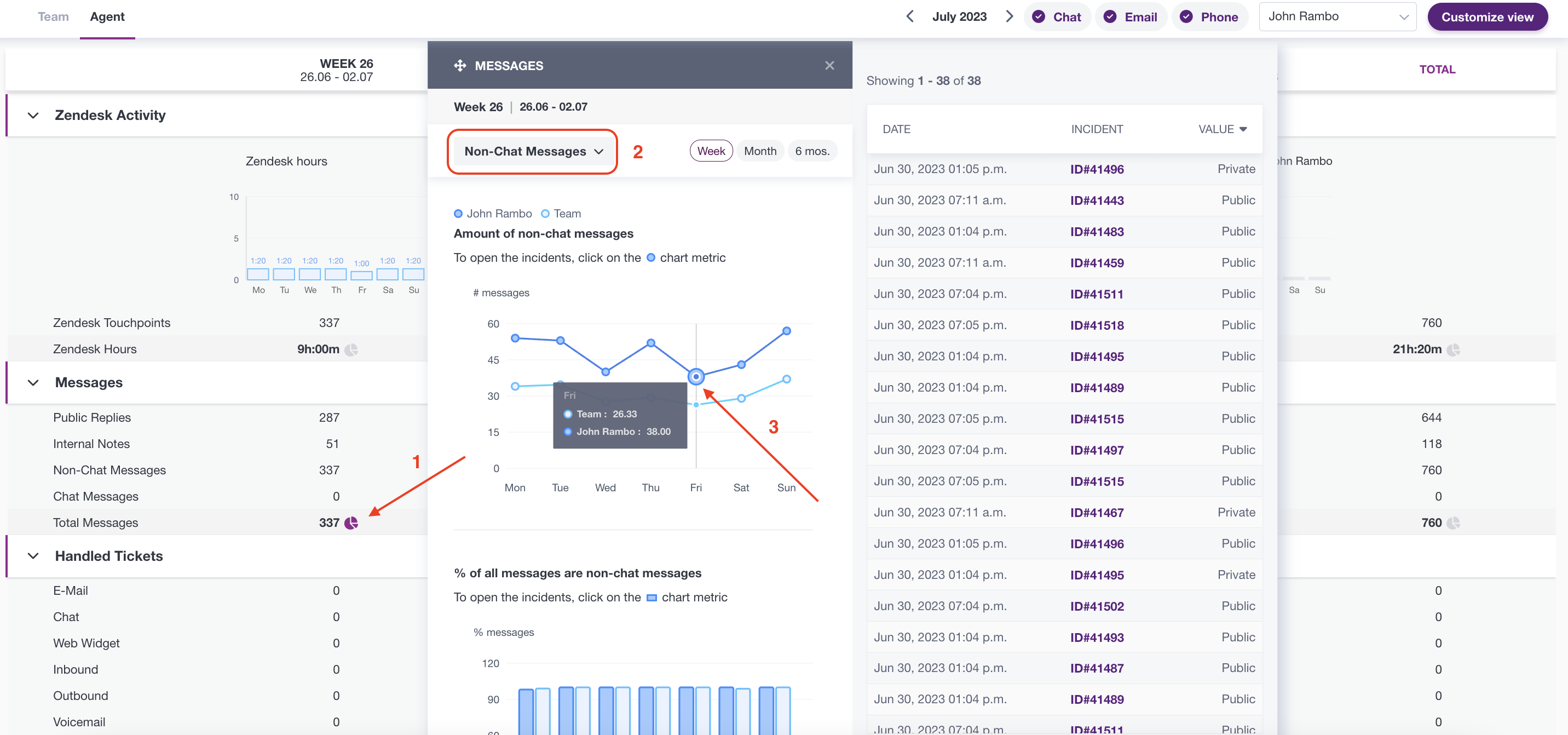Open pie chart icon beside Total Messages 337
The width and height of the screenshot is (1568, 735).
tap(351, 523)
